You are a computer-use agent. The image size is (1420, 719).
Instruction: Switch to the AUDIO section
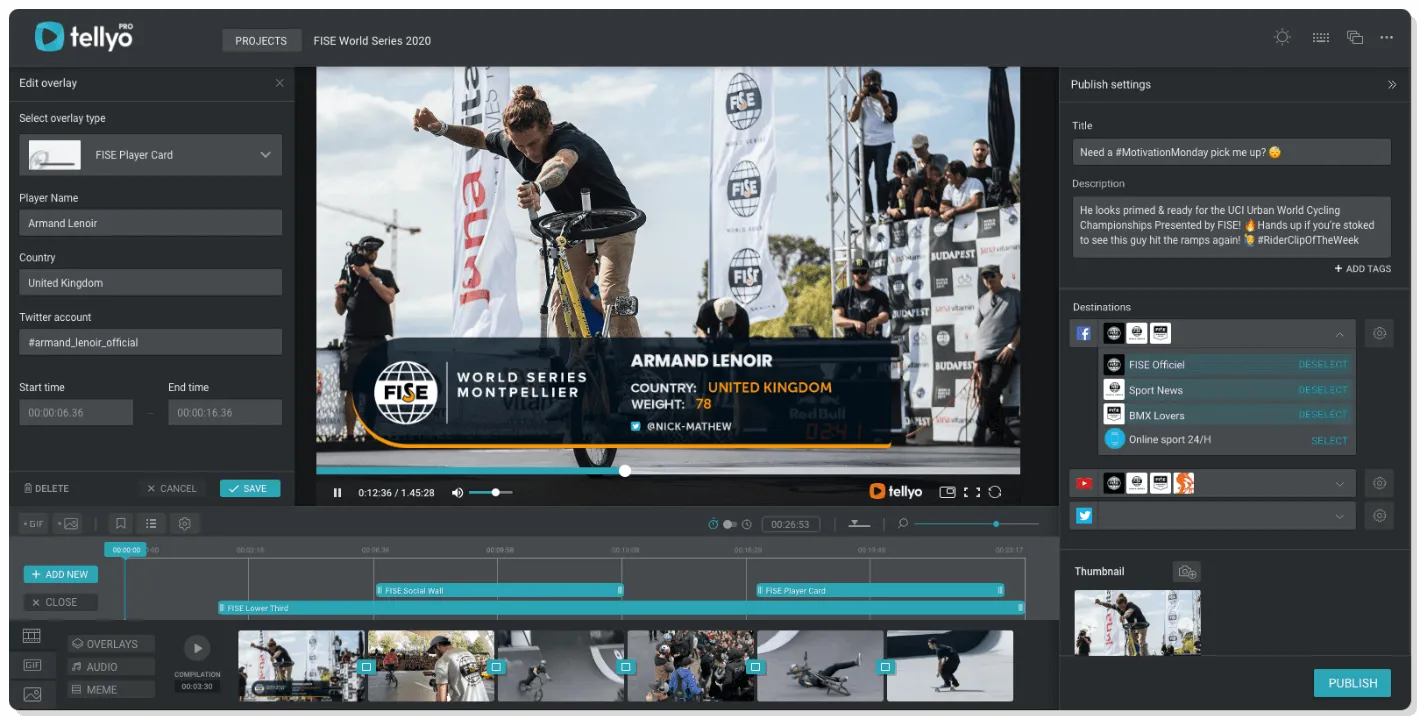point(111,667)
